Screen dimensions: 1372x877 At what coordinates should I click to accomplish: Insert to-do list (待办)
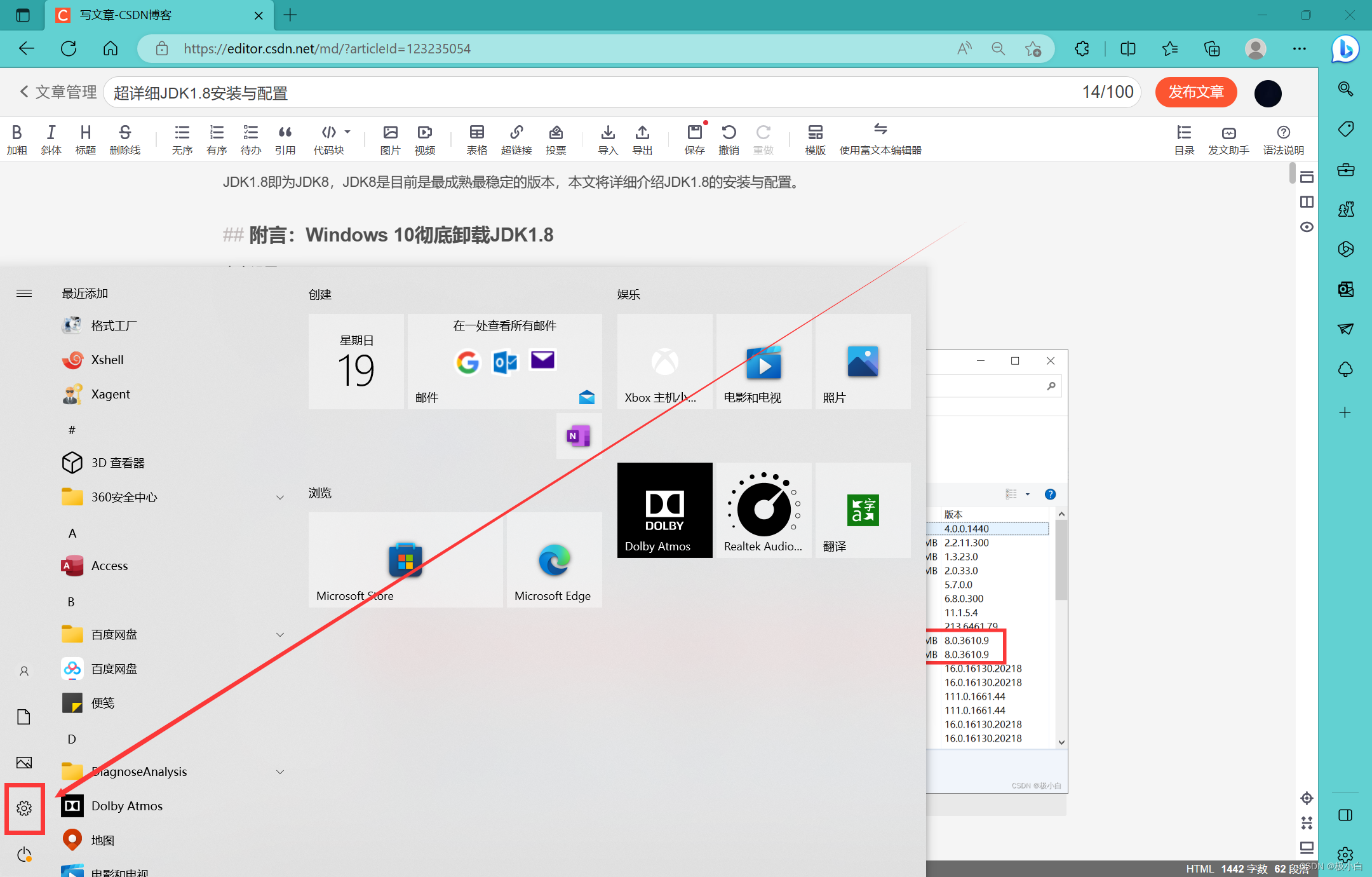coord(251,140)
